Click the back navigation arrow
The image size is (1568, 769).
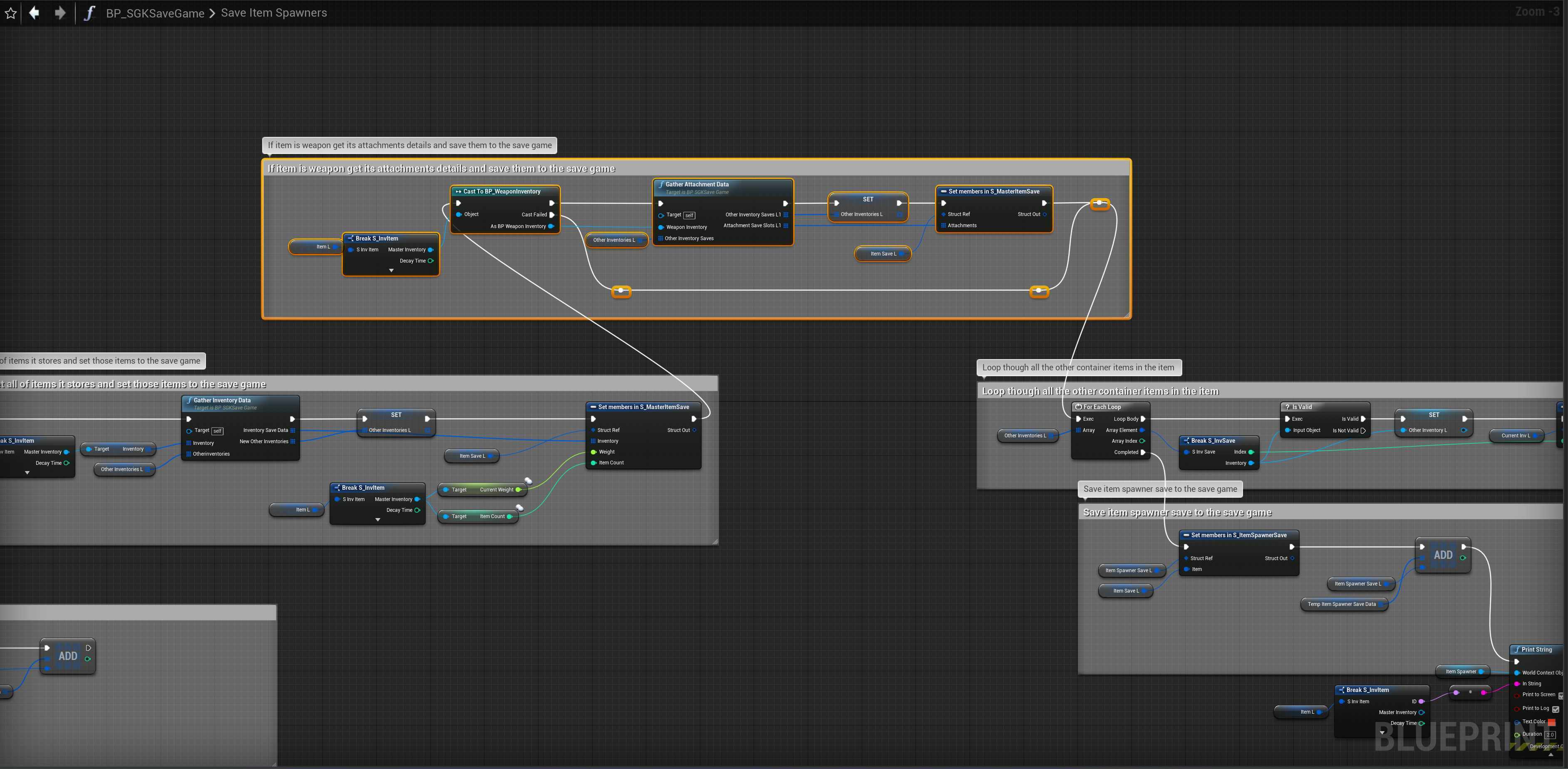click(x=35, y=13)
